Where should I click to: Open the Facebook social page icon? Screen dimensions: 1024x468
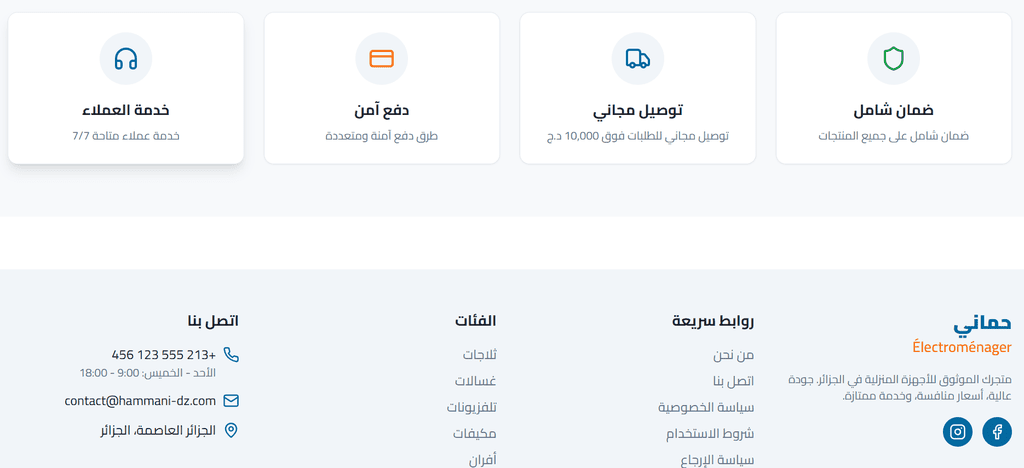point(997,432)
